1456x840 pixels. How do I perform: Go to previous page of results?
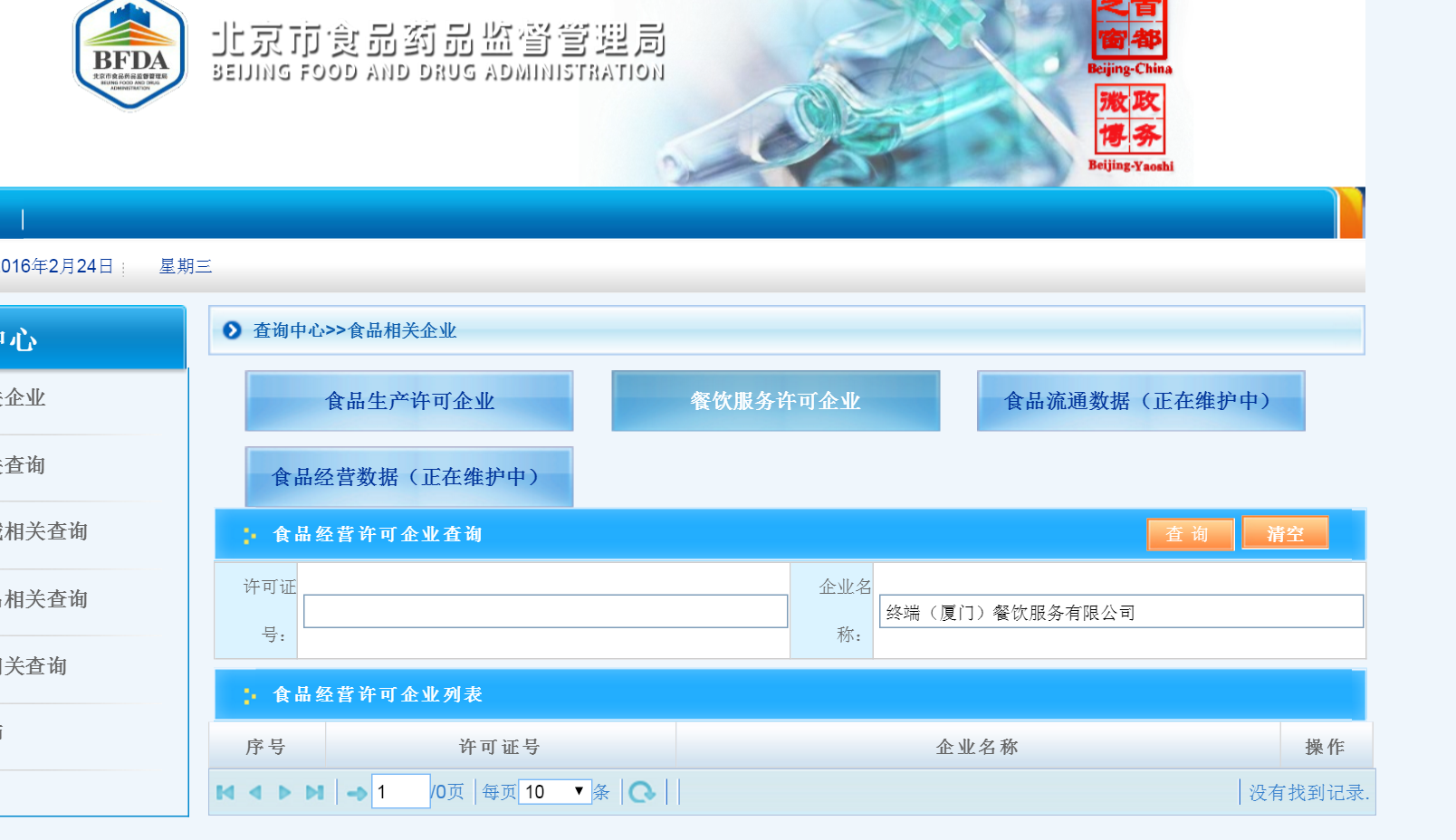pyautogui.click(x=255, y=793)
